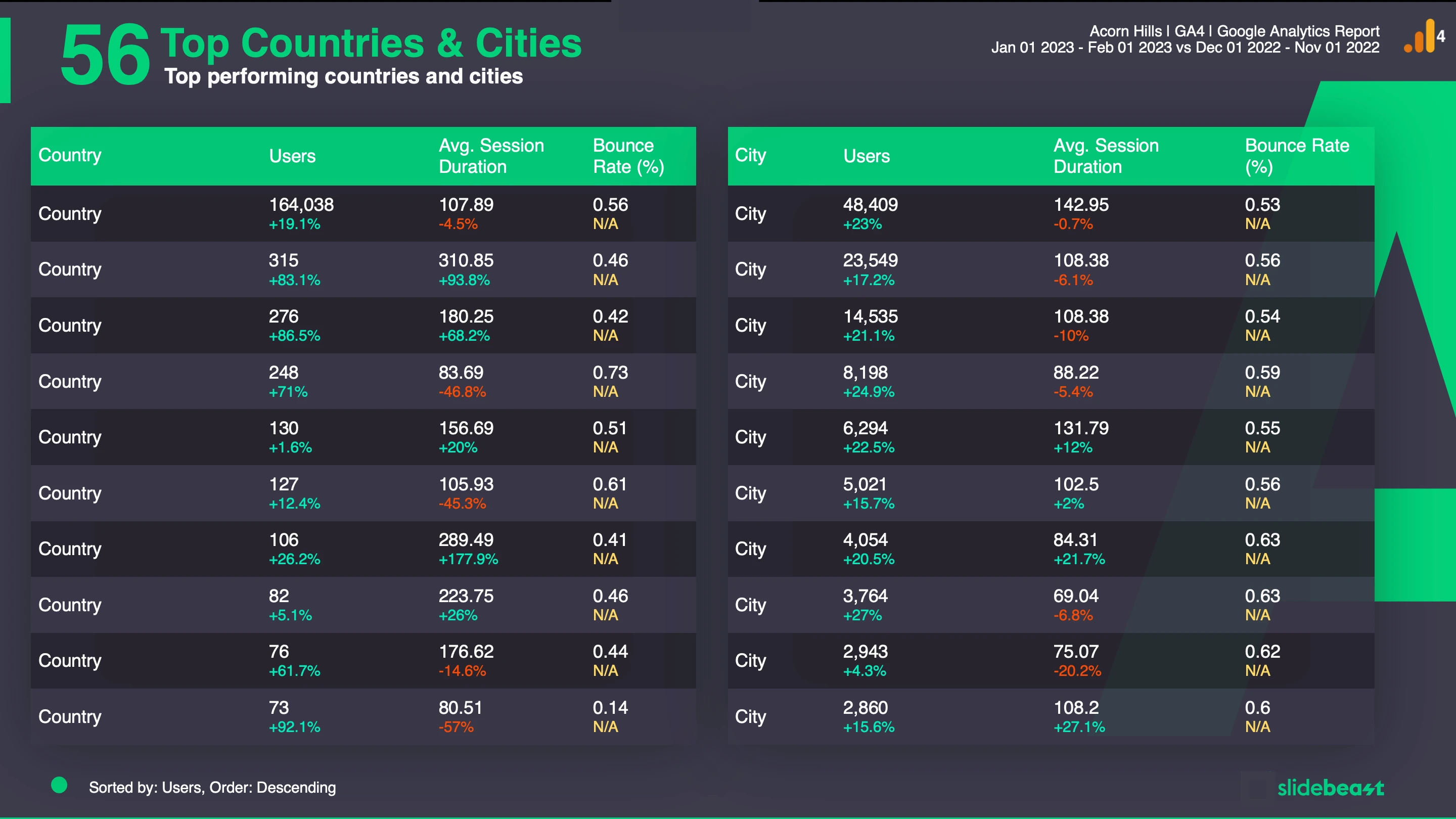Select country users value 76

pos(279,652)
